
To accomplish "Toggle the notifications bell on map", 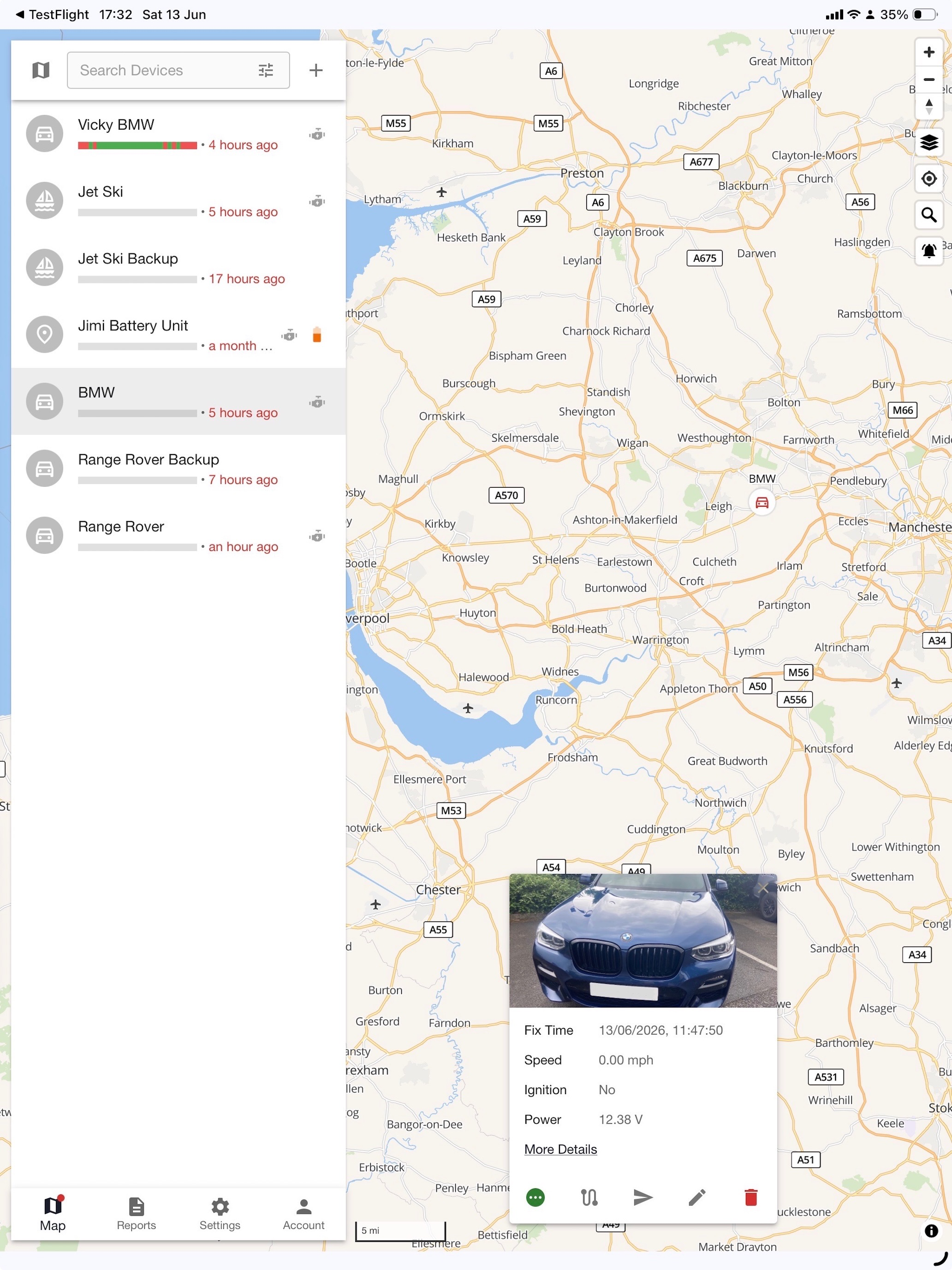I will click(x=929, y=251).
